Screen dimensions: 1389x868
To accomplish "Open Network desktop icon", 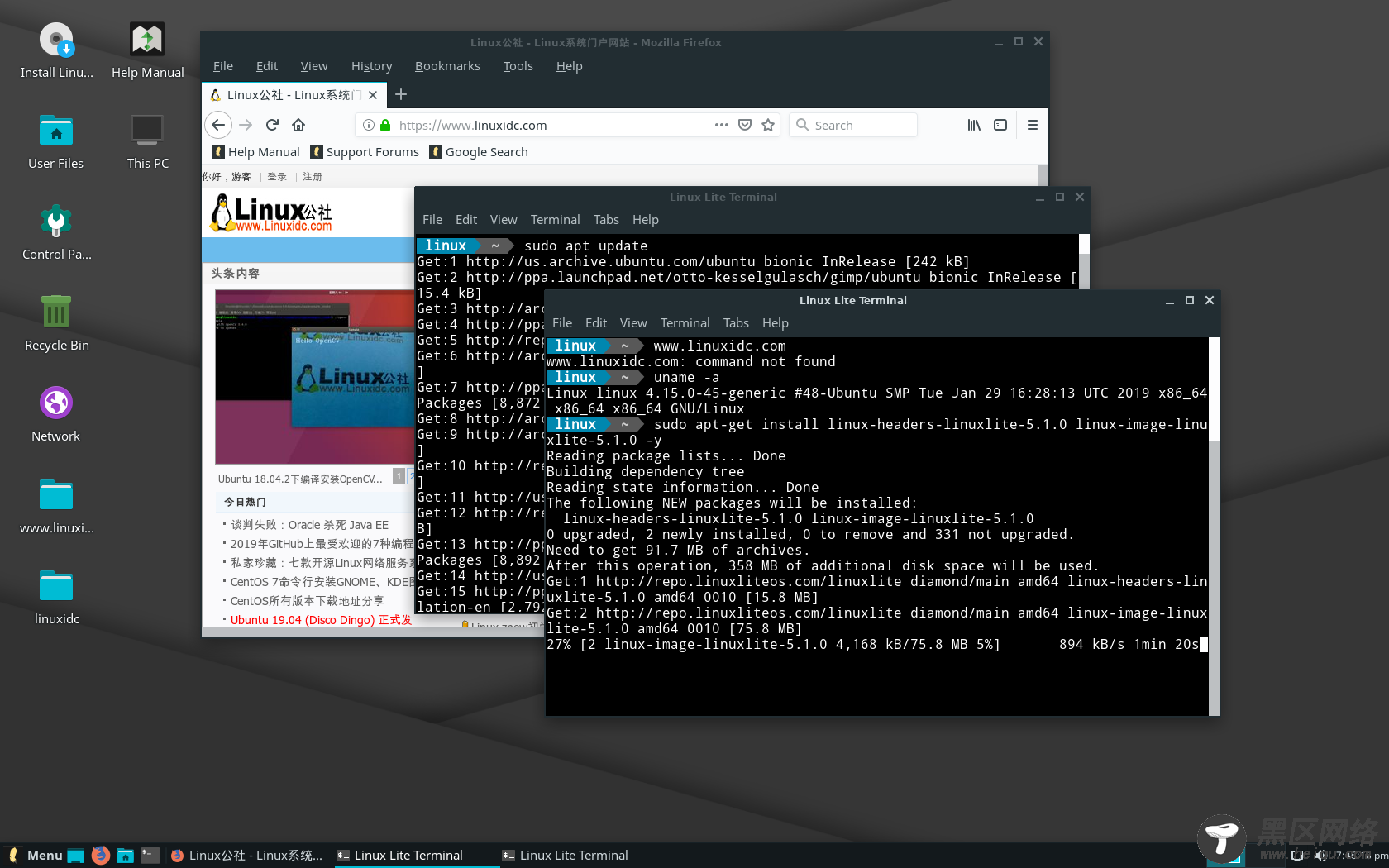I will 56,413.
